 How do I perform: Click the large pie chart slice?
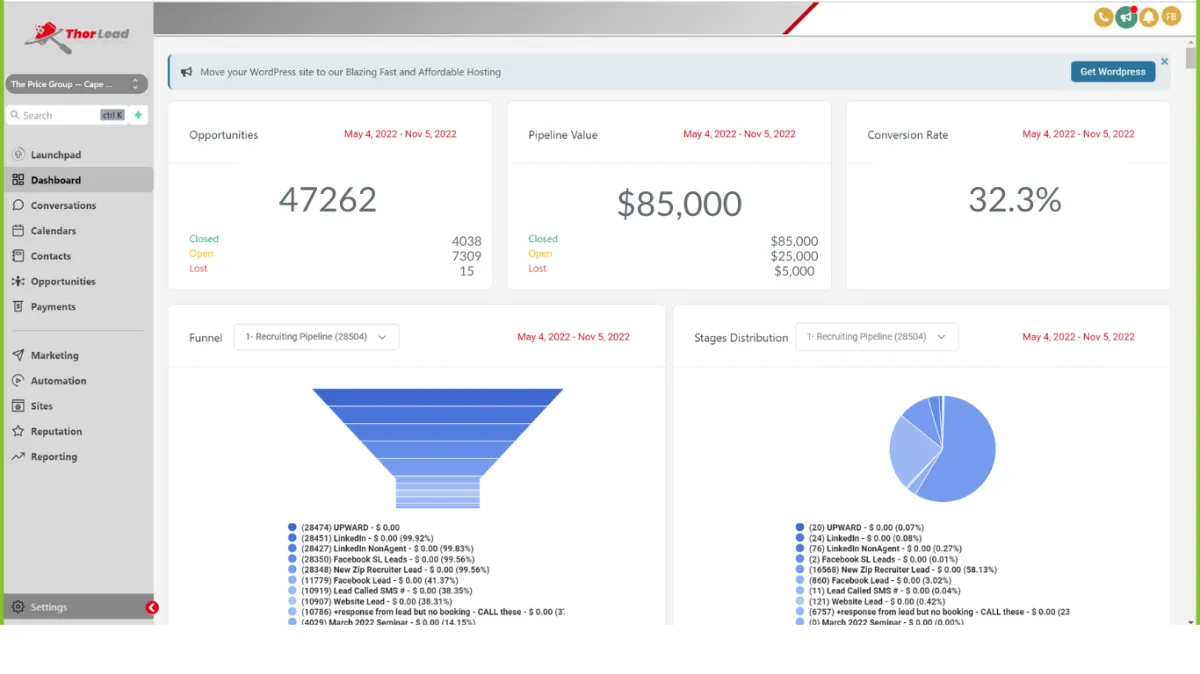960,450
